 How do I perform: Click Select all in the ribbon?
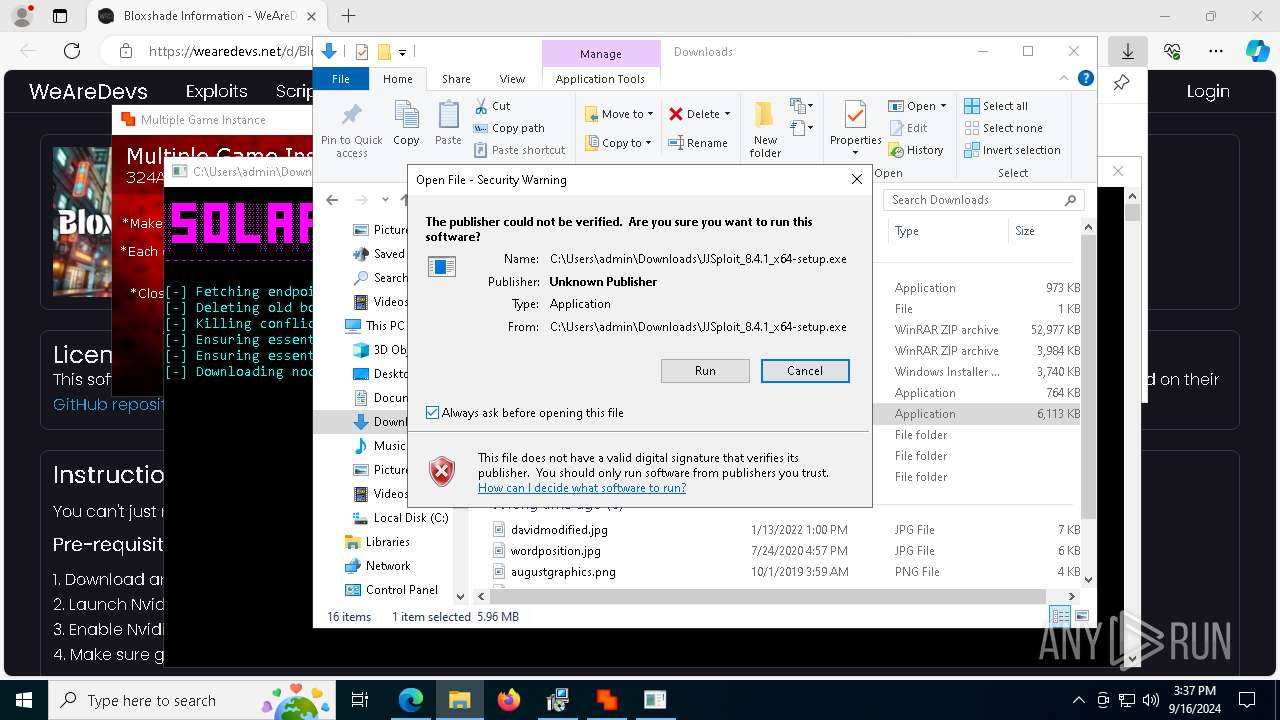996,106
